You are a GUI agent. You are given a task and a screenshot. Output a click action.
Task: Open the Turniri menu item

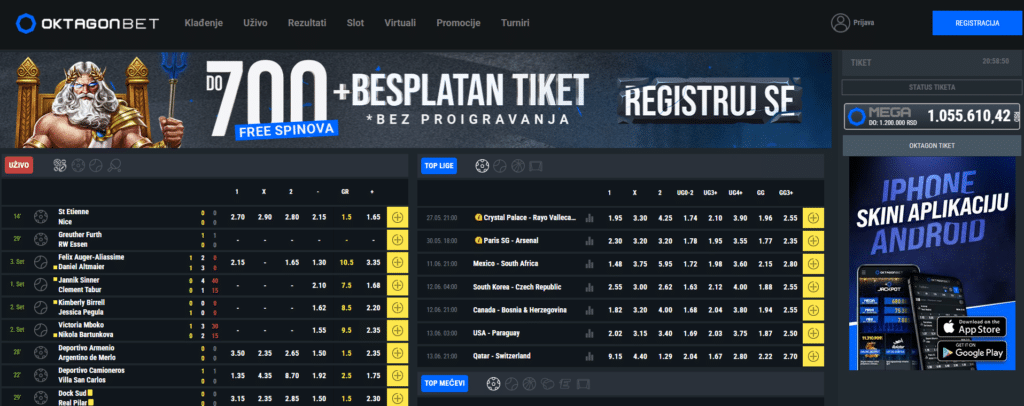[515, 23]
